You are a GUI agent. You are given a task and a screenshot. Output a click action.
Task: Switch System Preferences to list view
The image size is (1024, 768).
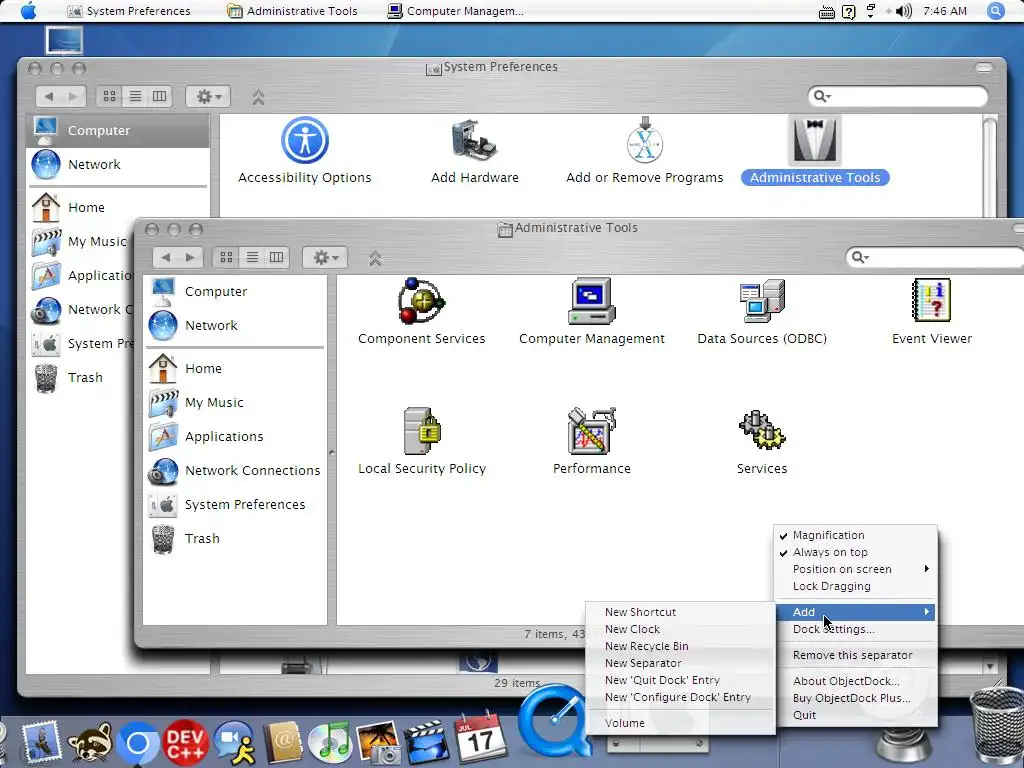(135, 96)
